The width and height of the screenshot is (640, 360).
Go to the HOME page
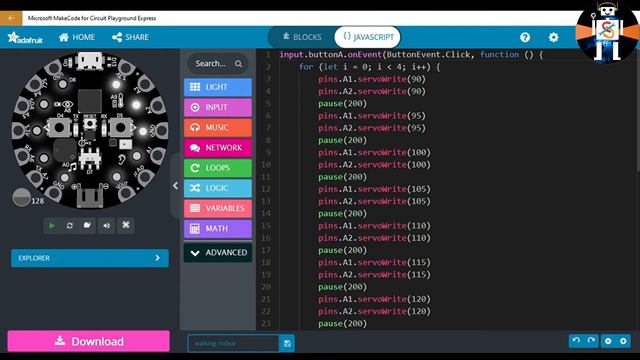(x=77, y=37)
